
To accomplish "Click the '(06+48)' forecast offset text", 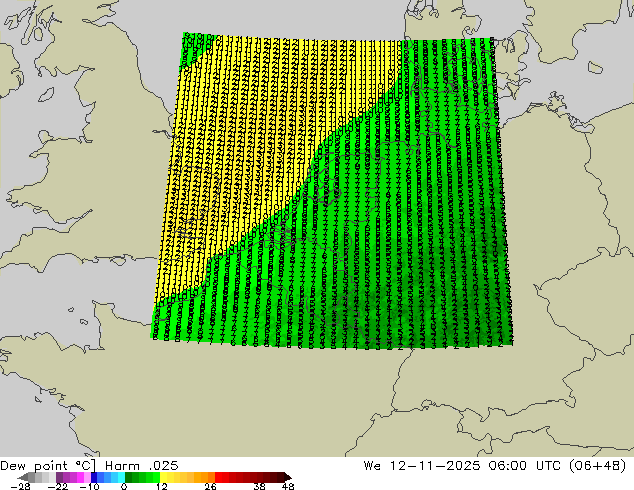I will click(x=598, y=466).
